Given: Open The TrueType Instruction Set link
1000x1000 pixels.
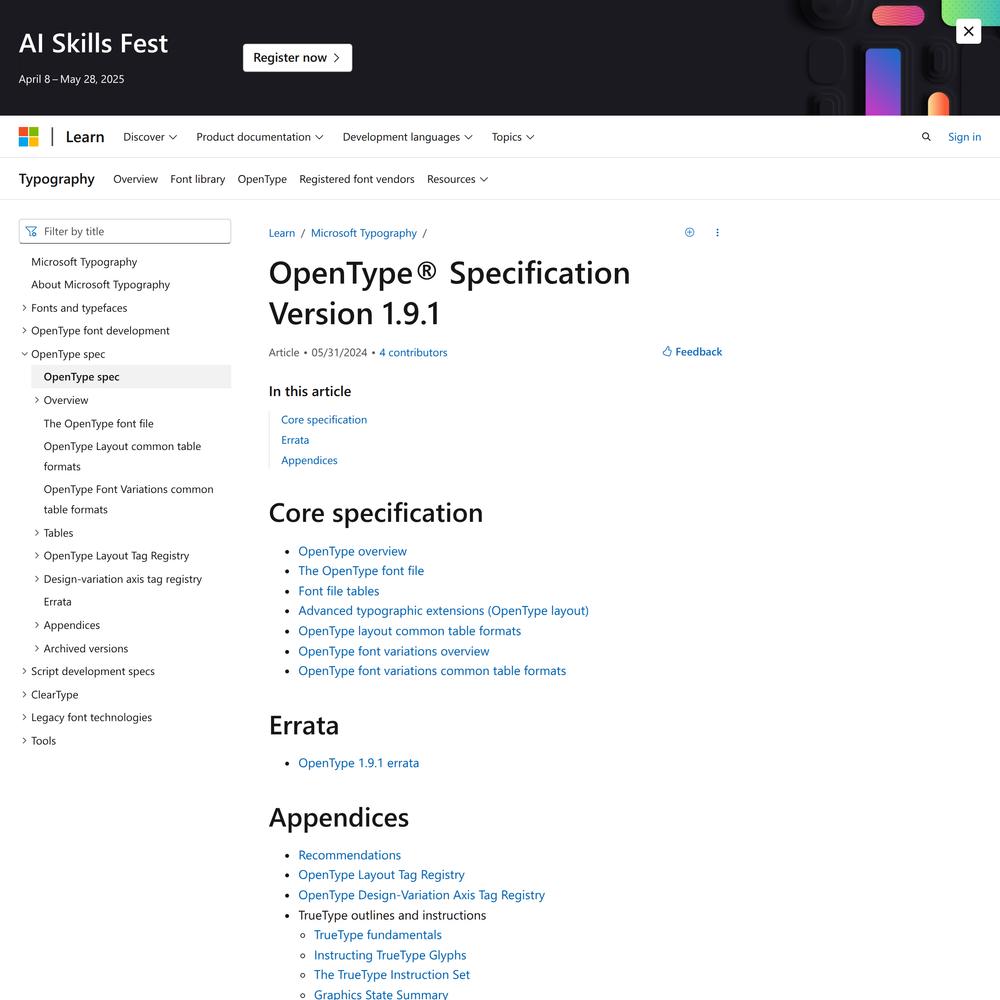Looking at the screenshot, I should pyautogui.click(x=392, y=975).
